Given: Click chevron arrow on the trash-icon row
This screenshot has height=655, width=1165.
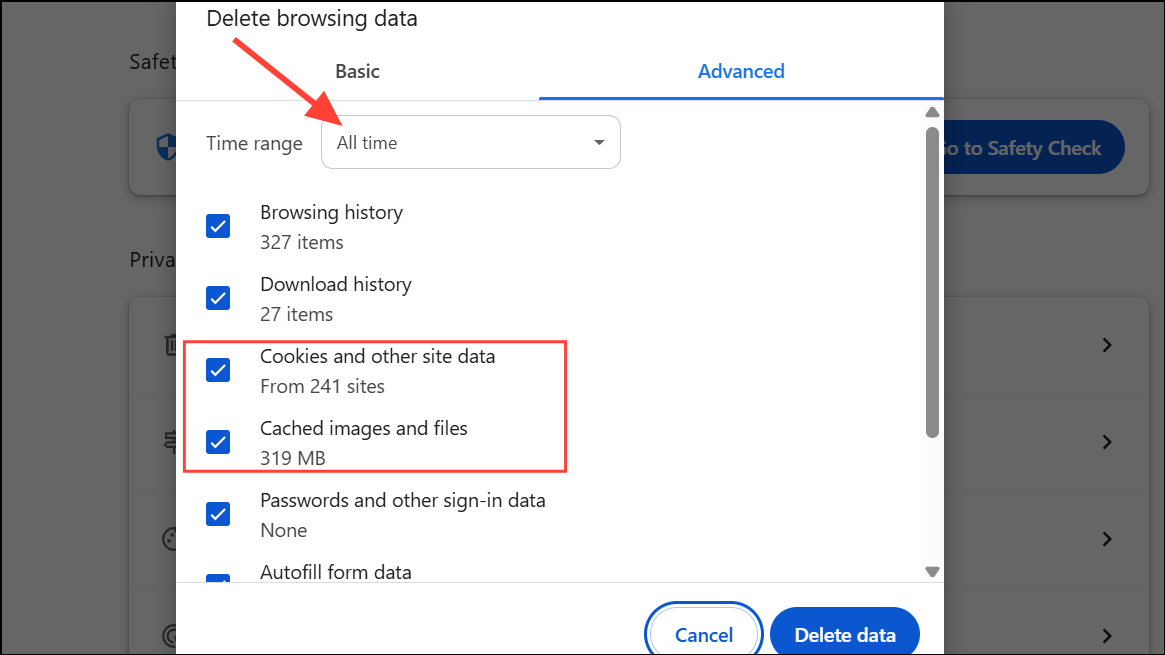Looking at the screenshot, I should pos(1107,345).
